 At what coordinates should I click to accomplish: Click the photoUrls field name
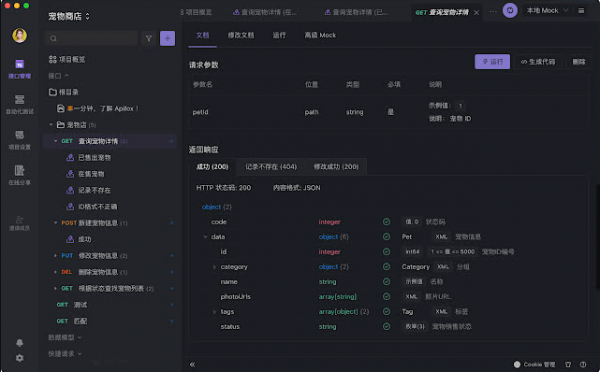point(235,297)
